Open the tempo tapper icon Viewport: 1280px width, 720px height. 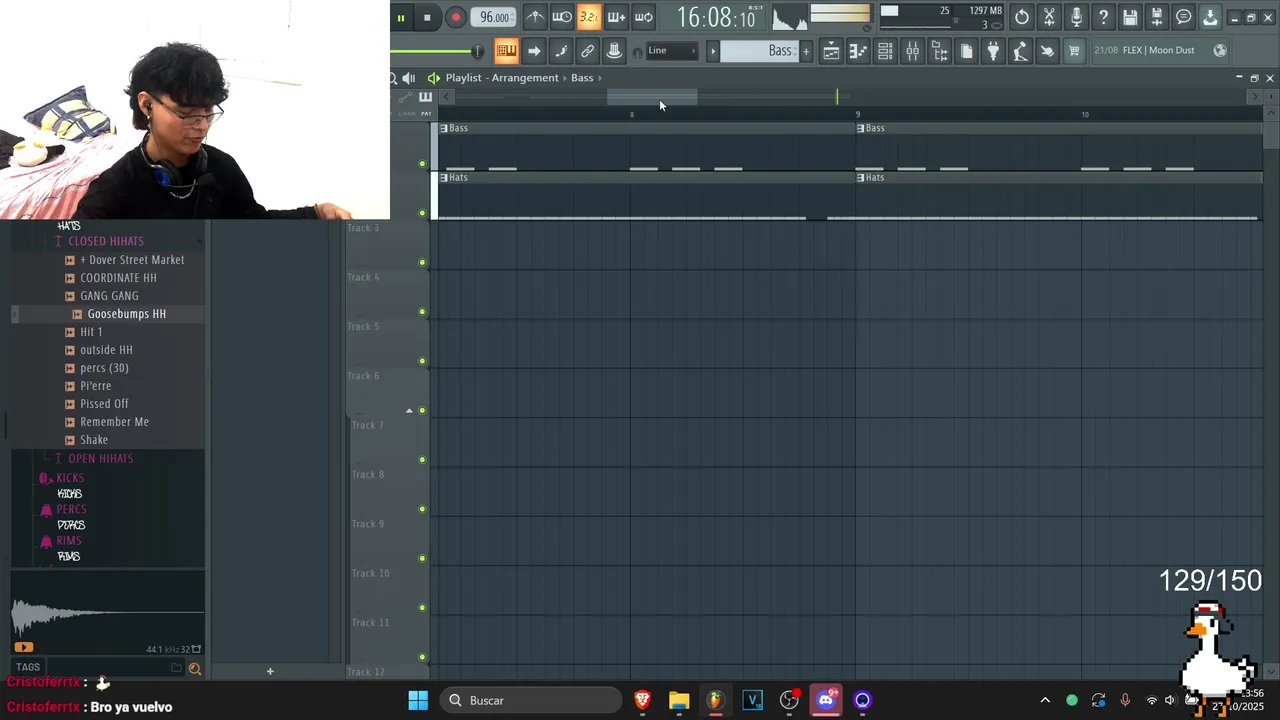[x=1020, y=51]
